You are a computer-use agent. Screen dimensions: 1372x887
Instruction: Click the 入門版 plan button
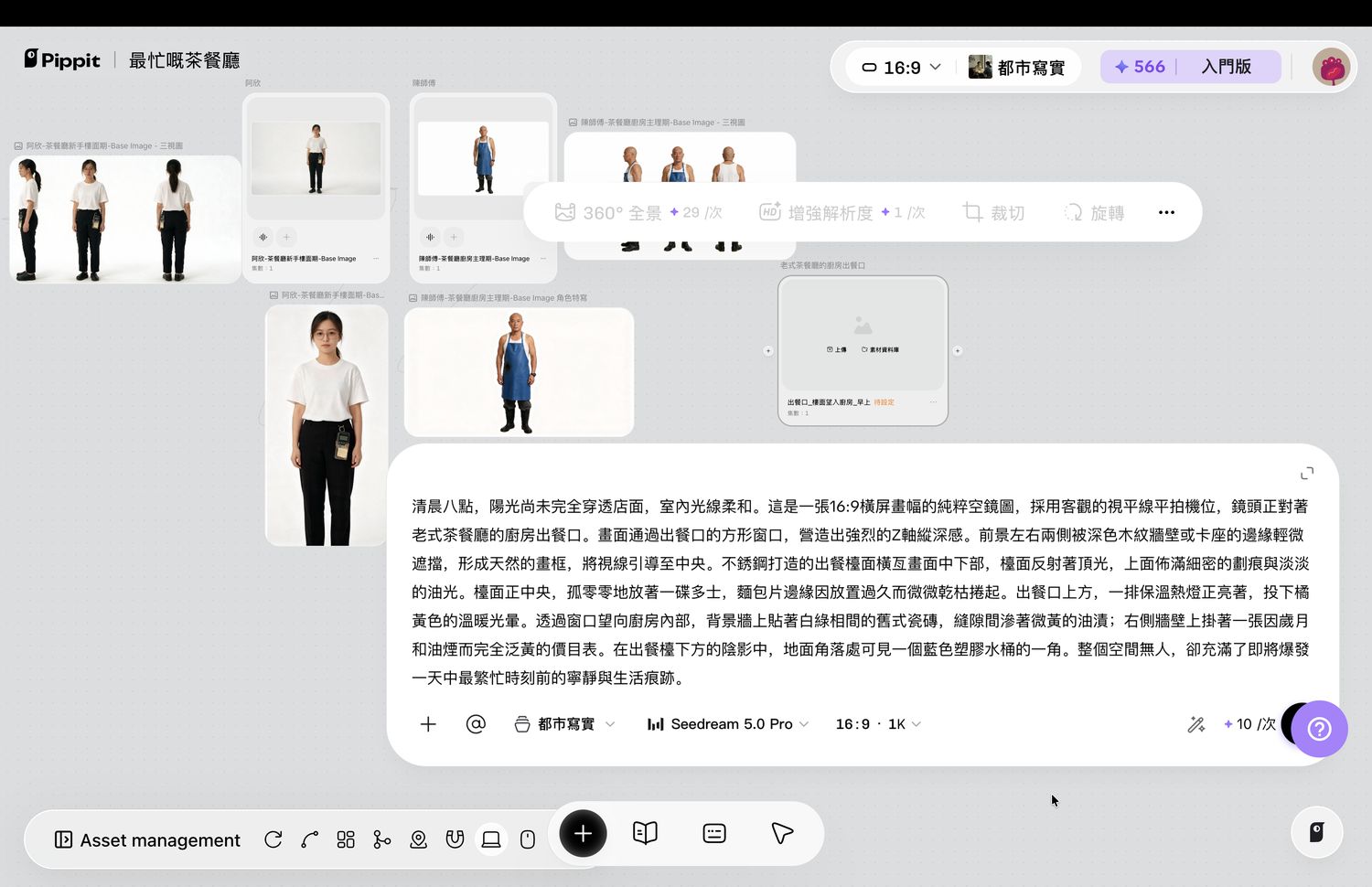click(1227, 67)
